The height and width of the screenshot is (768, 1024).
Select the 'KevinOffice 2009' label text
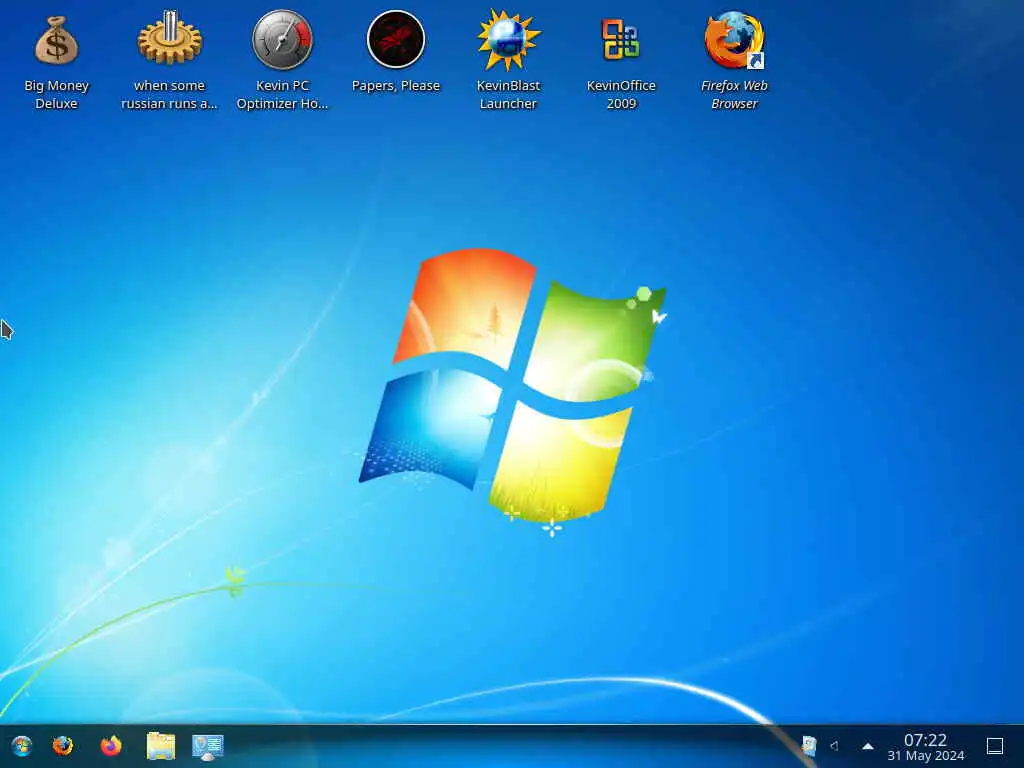pyautogui.click(x=621, y=95)
